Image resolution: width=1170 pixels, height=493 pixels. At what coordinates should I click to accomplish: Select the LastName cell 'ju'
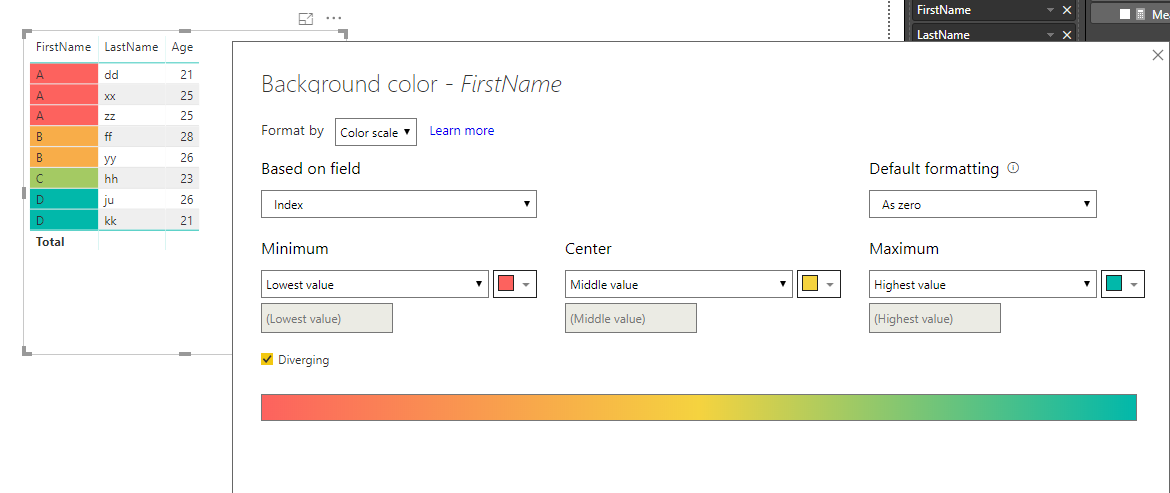(131, 200)
